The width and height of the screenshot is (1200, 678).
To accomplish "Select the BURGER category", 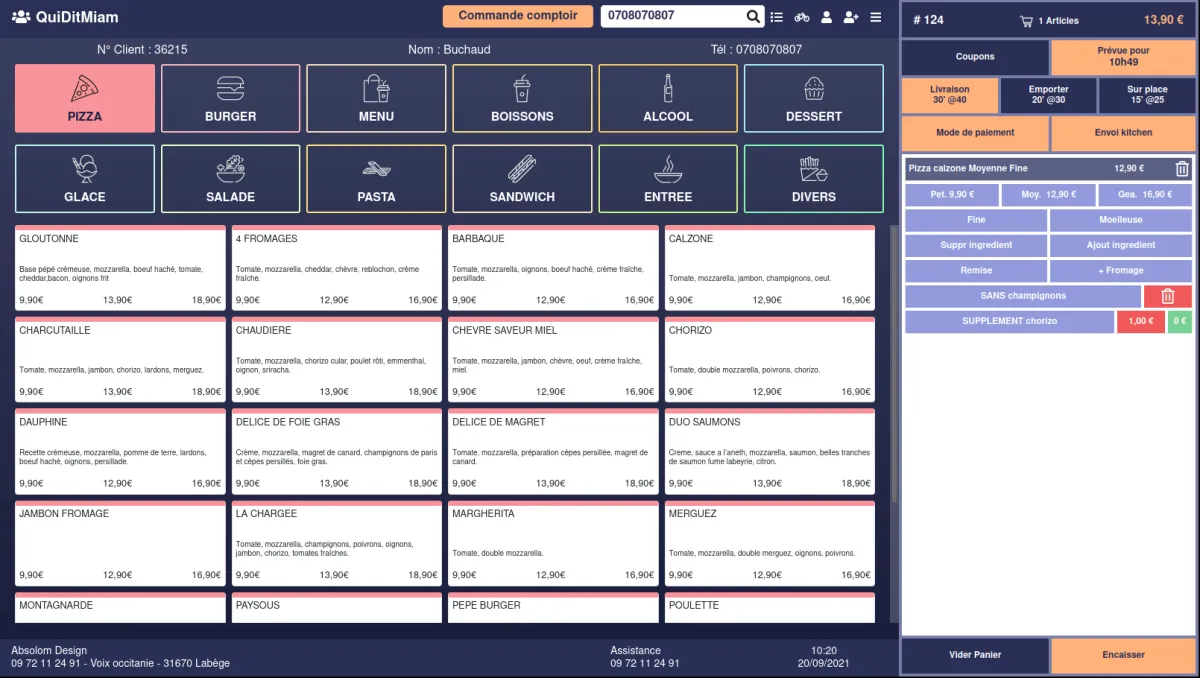I will coord(231,98).
